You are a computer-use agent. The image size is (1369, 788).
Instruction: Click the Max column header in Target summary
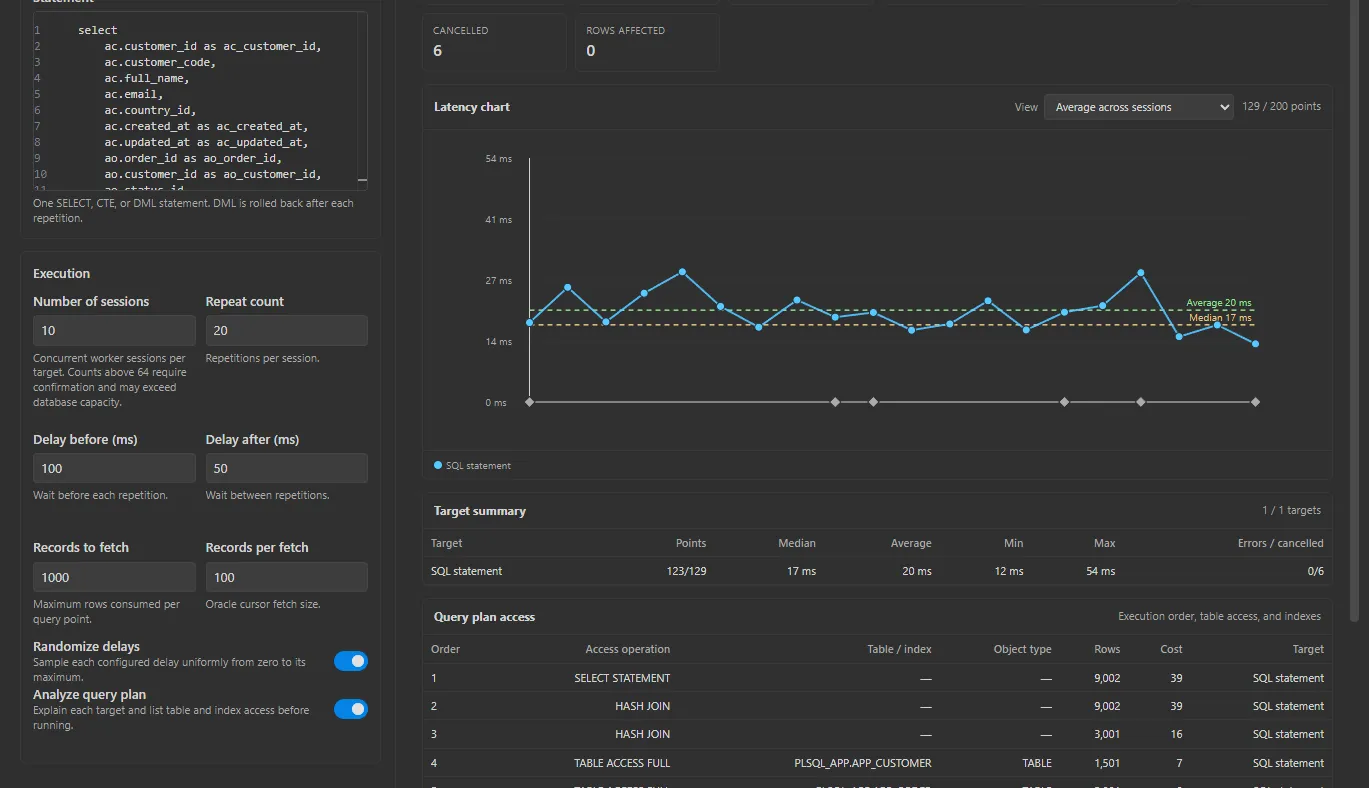(1105, 543)
